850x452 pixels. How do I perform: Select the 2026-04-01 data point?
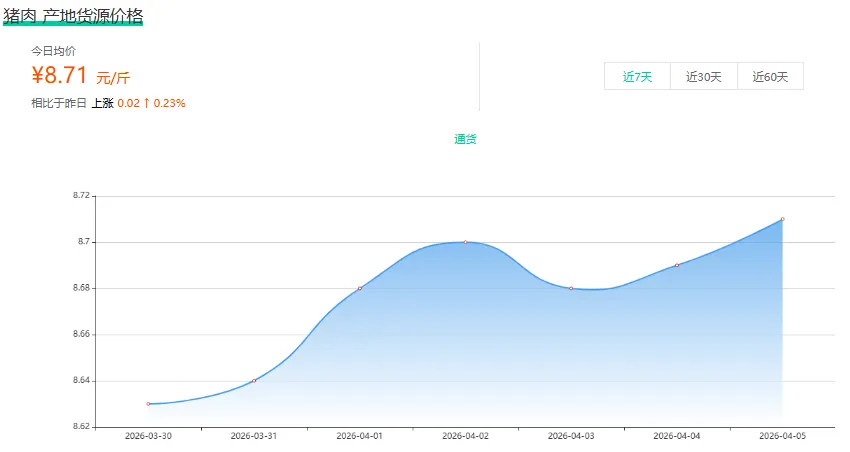tap(359, 288)
